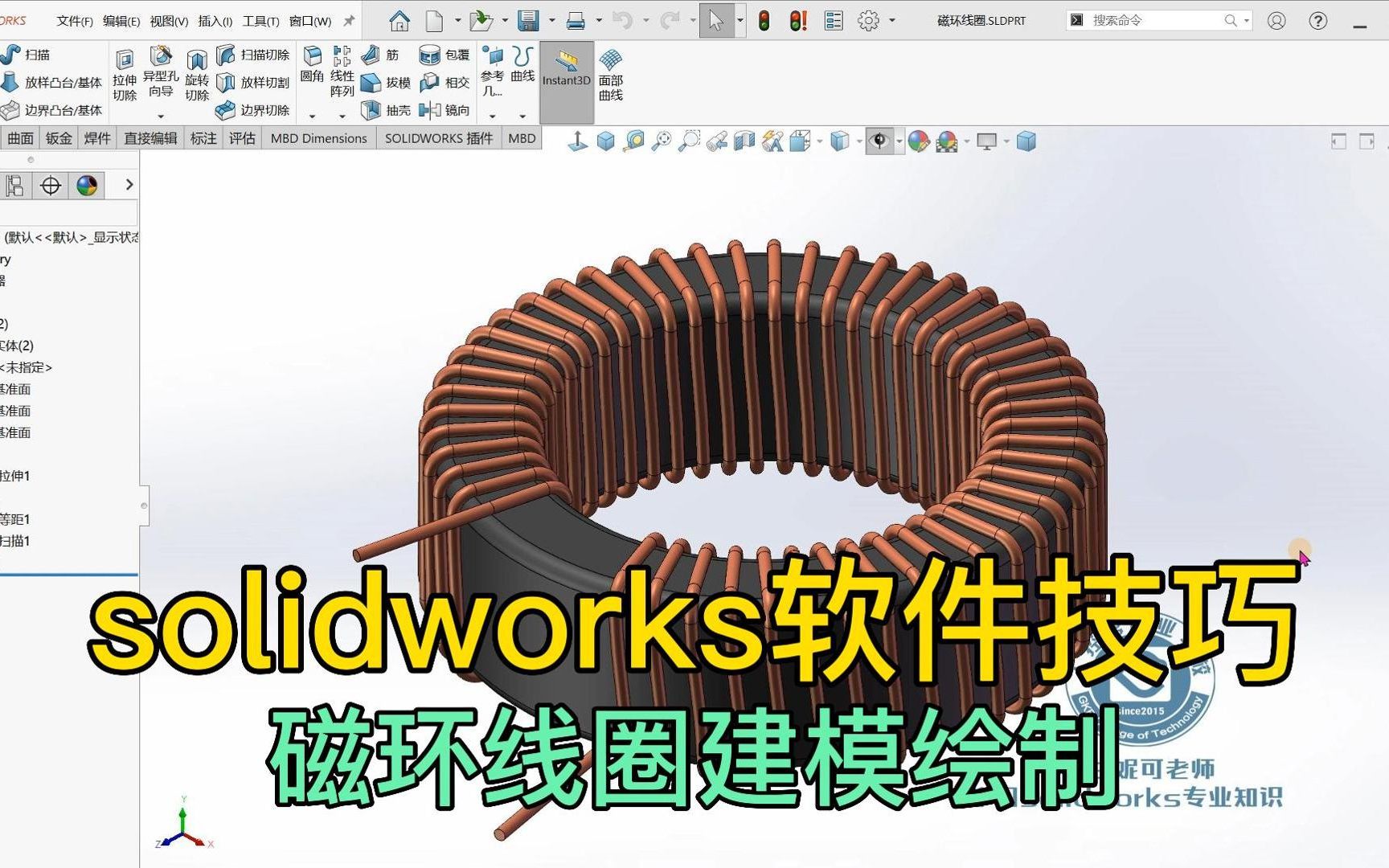Switch to the SOLIDWORKS 插件 tab

tap(439, 138)
